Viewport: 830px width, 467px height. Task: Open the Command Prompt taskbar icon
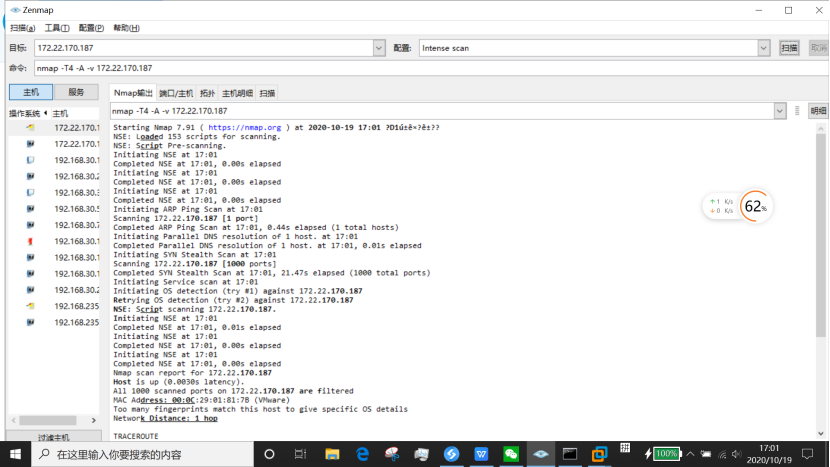coord(570,454)
